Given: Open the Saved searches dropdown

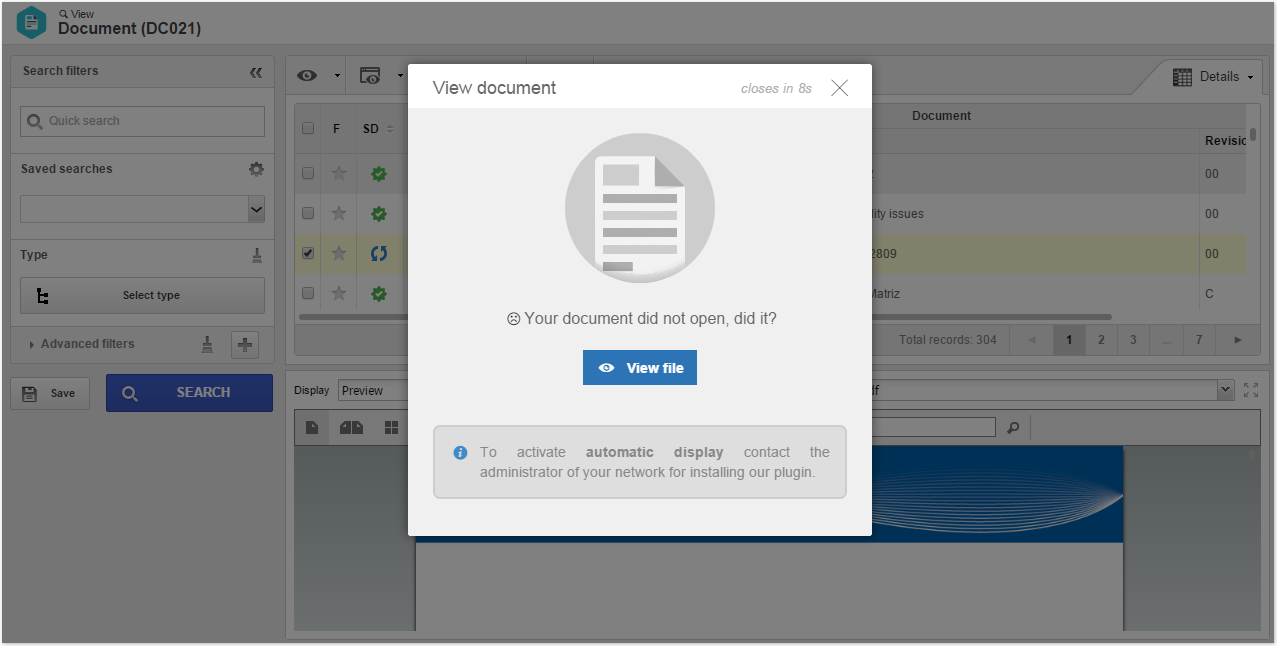Looking at the screenshot, I should click(x=143, y=209).
